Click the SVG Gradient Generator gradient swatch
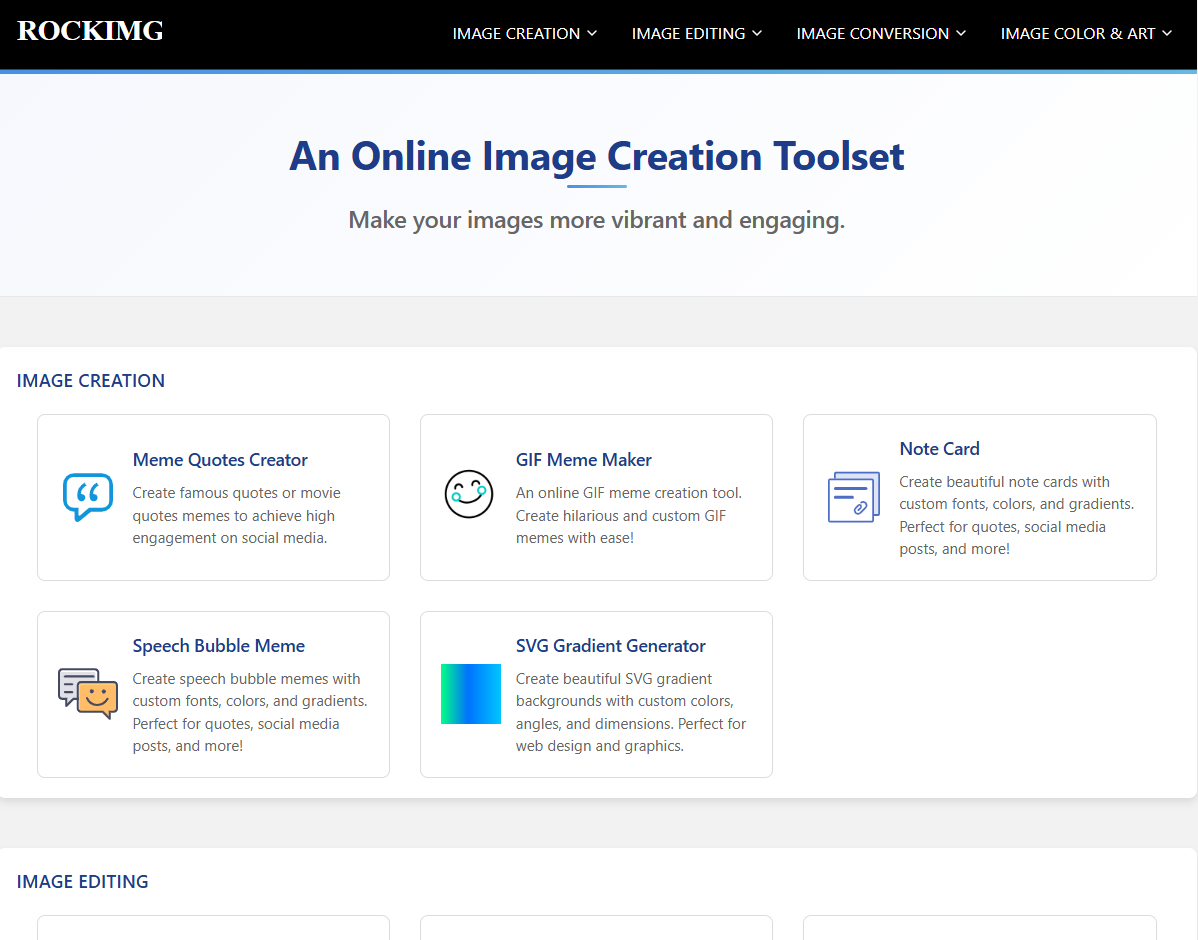 tap(470, 693)
